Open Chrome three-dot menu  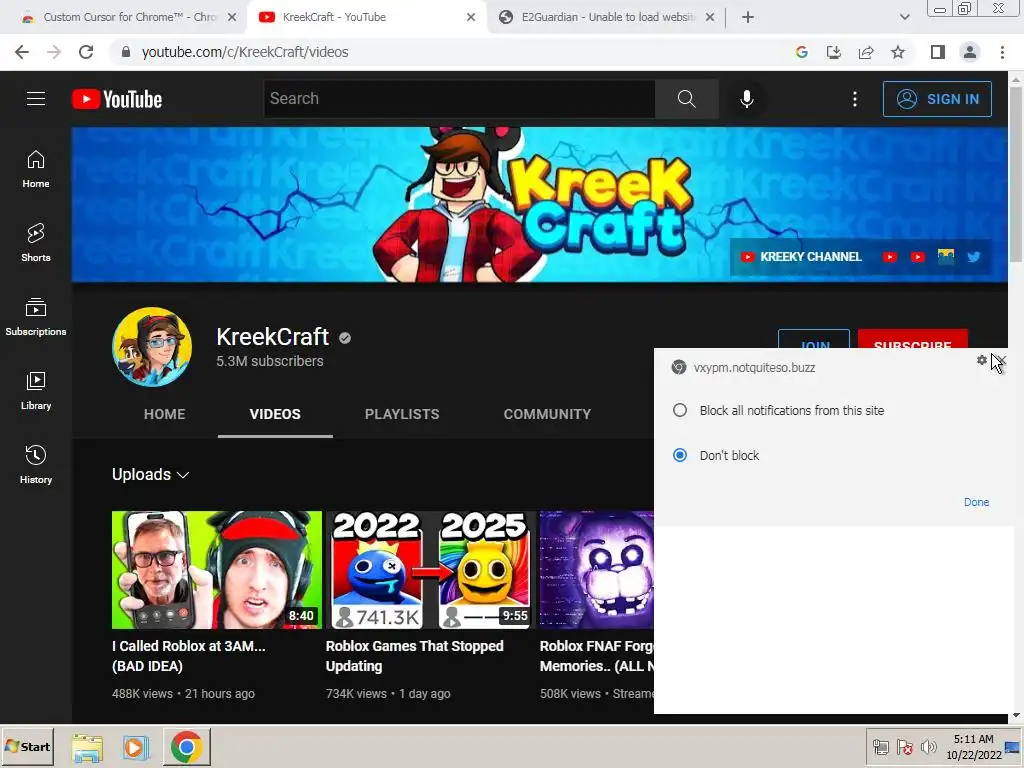pyautogui.click(x=1002, y=52)
